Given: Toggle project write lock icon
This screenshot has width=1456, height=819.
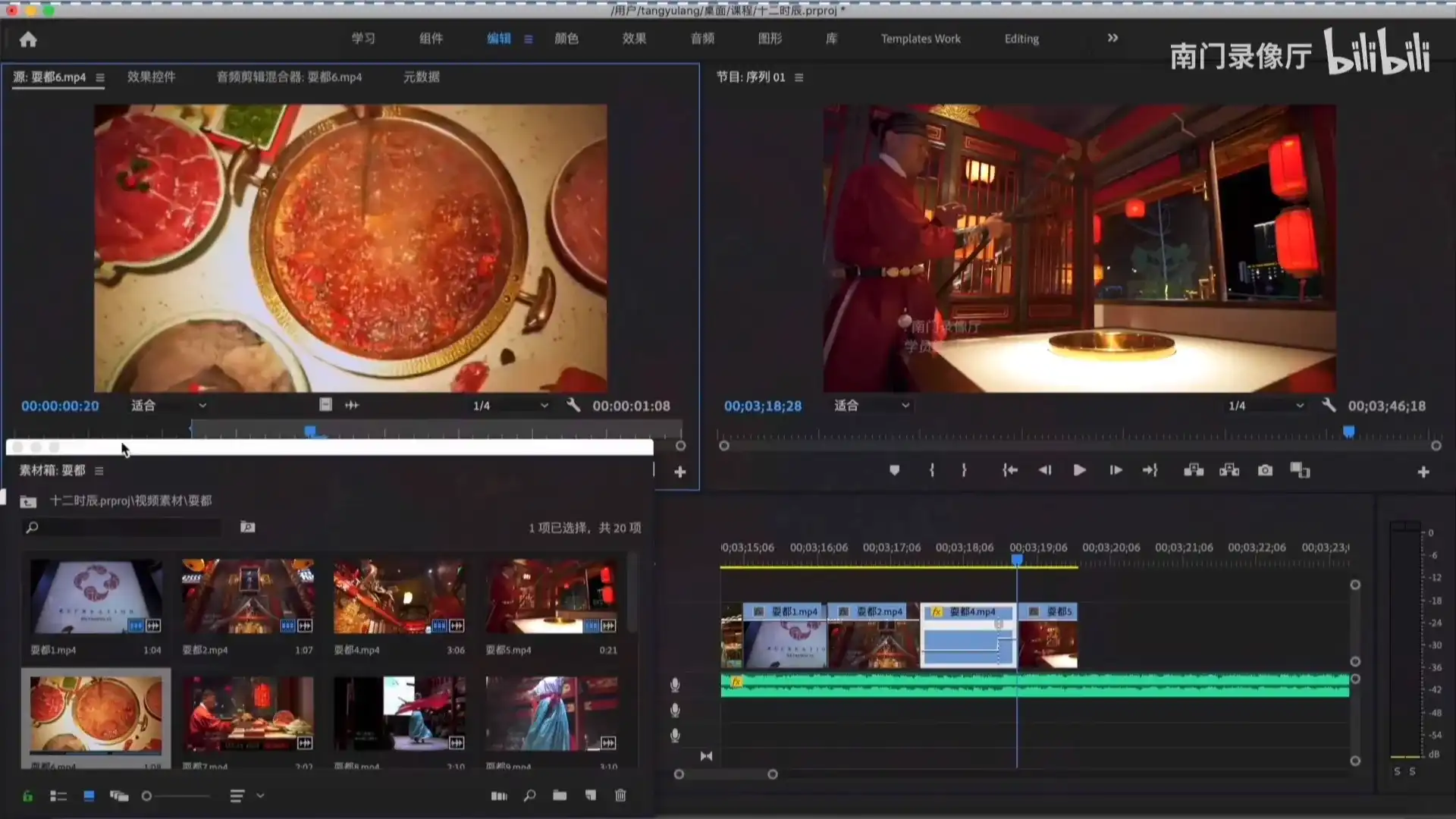Looking at the screenshot, I should click(x=28, y=796).
